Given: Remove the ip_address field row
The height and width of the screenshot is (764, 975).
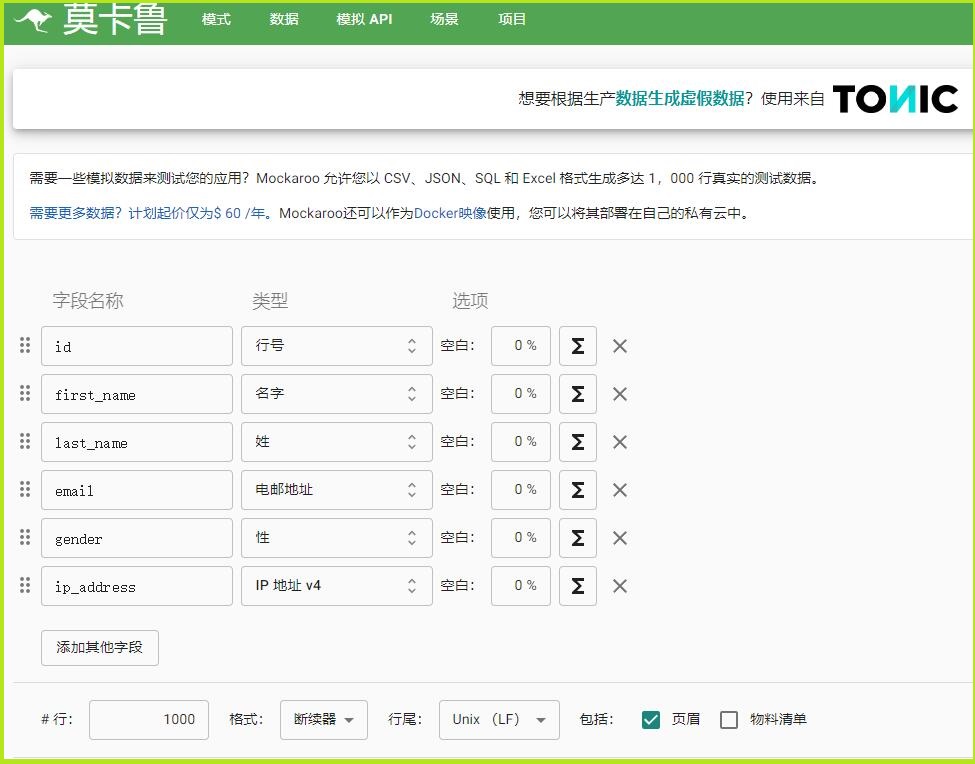Looking at the screenshot, I should click(620, 586).
